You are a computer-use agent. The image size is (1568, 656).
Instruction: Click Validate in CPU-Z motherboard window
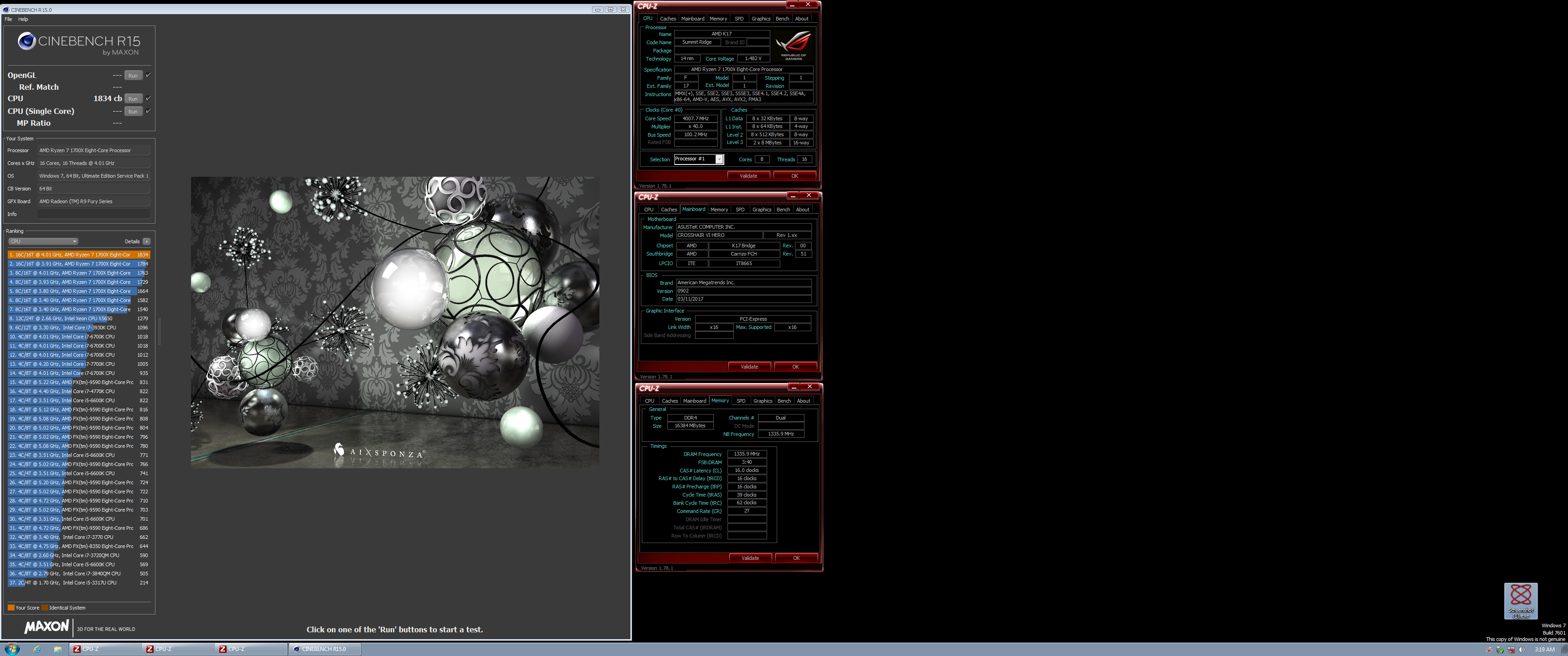click(749, 367)
